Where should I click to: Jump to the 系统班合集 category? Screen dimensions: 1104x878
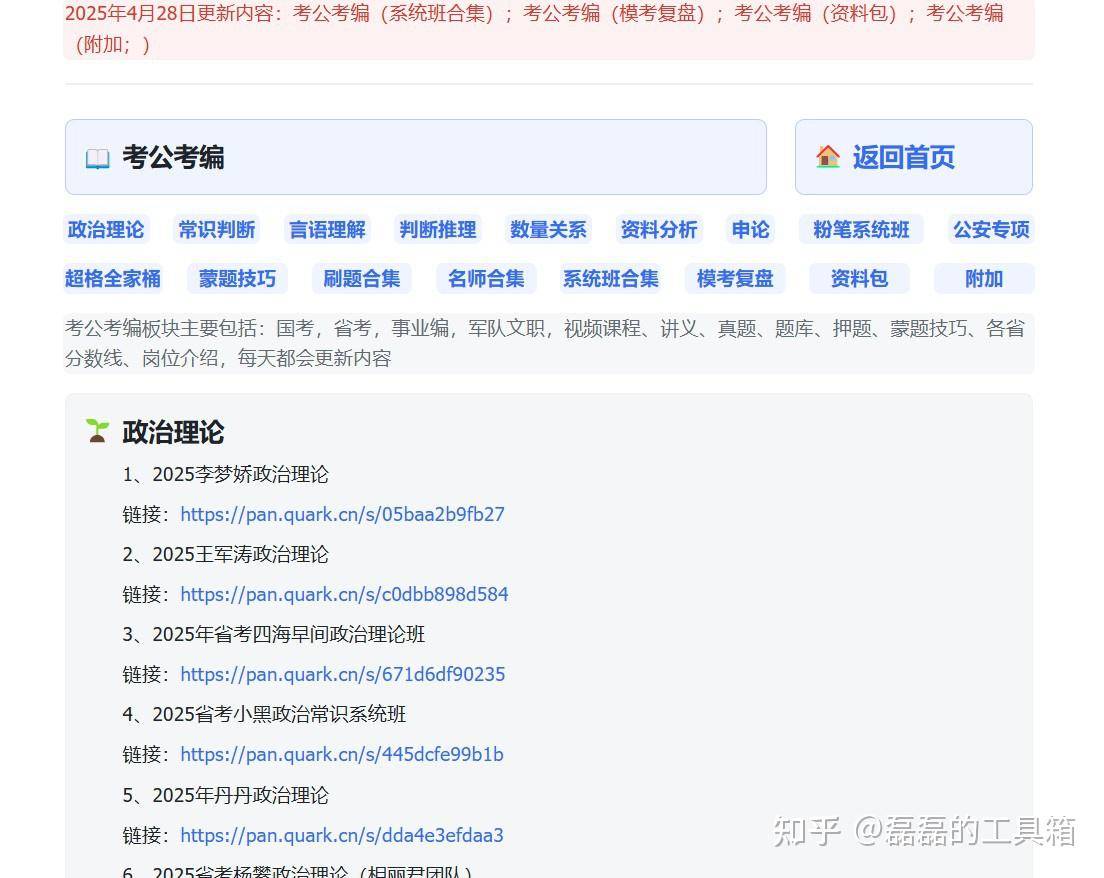click(610, 279)
